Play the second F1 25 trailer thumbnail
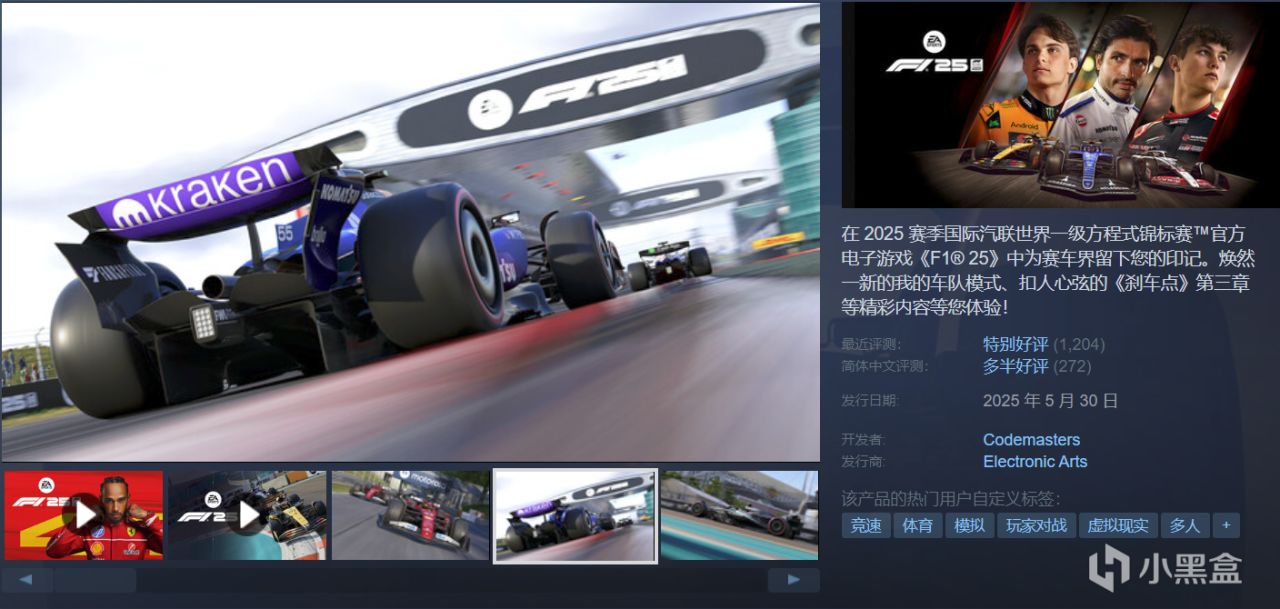 point(247,515)
